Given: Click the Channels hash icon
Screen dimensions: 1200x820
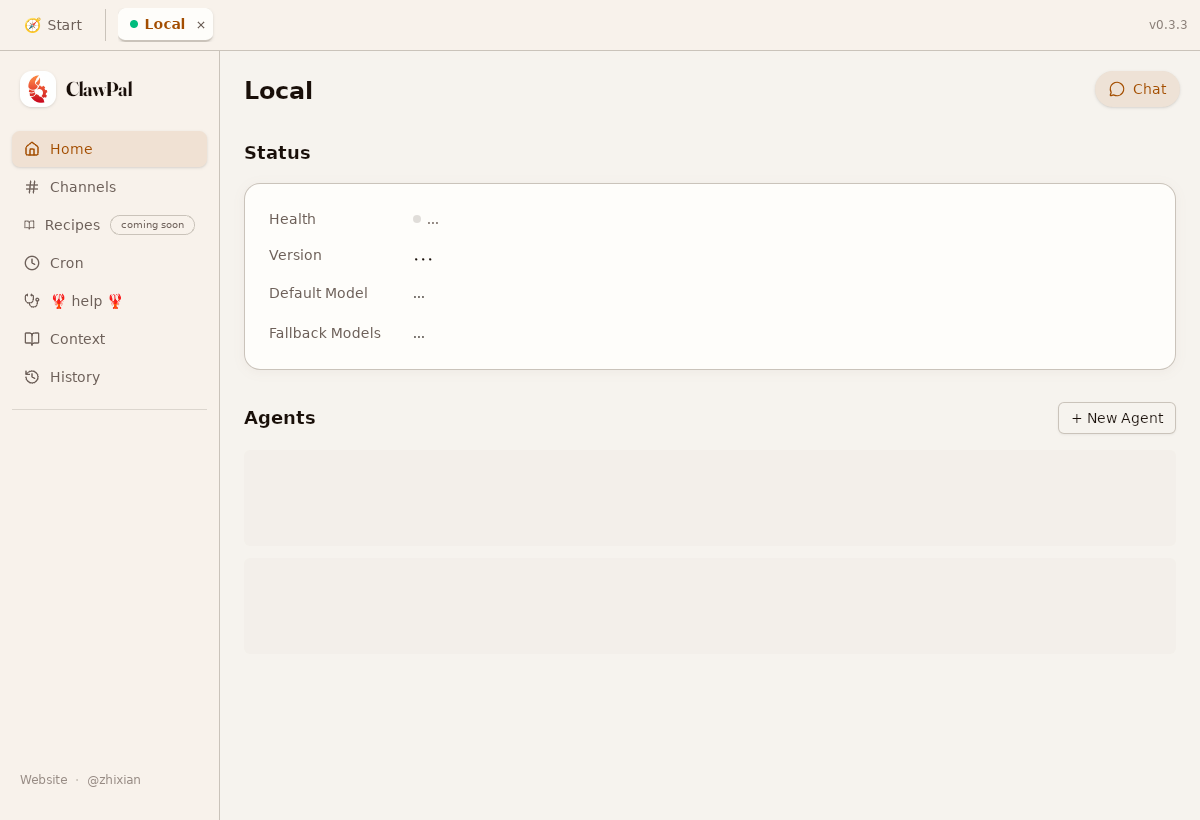Looking at the screenshot, I should 32,187.
